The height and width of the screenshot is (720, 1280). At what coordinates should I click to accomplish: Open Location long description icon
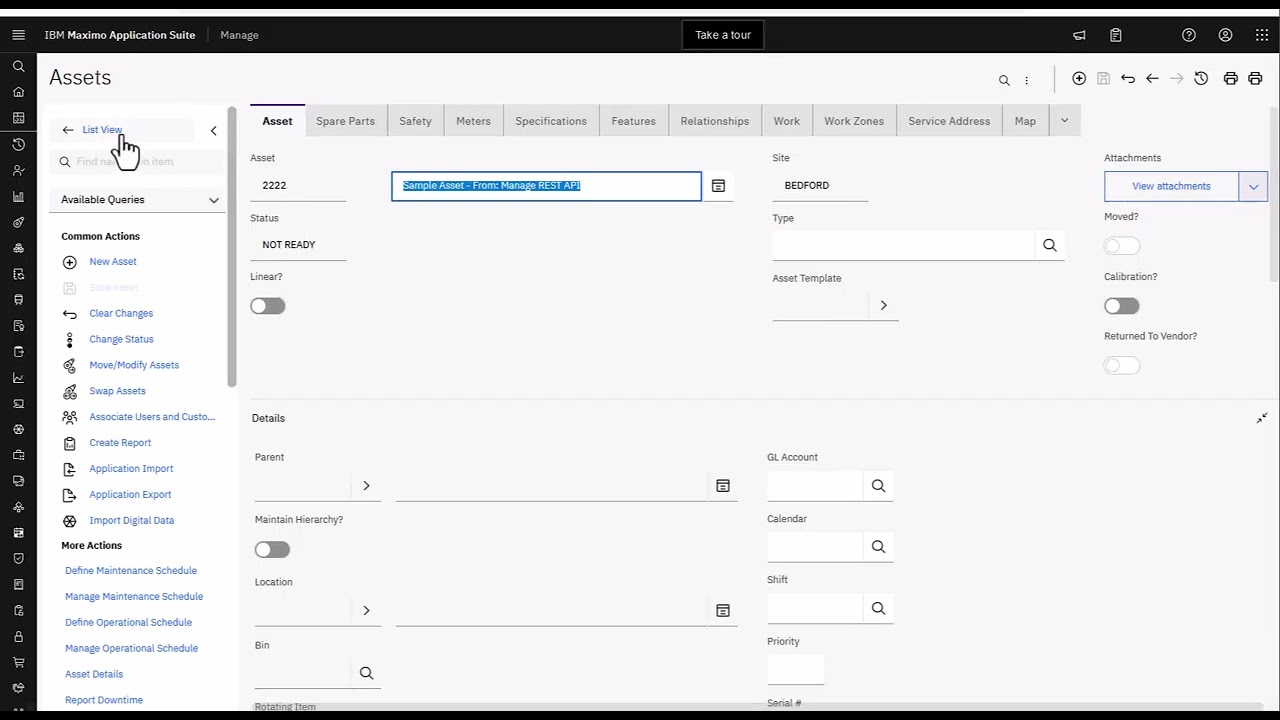(x=723, y=610)
